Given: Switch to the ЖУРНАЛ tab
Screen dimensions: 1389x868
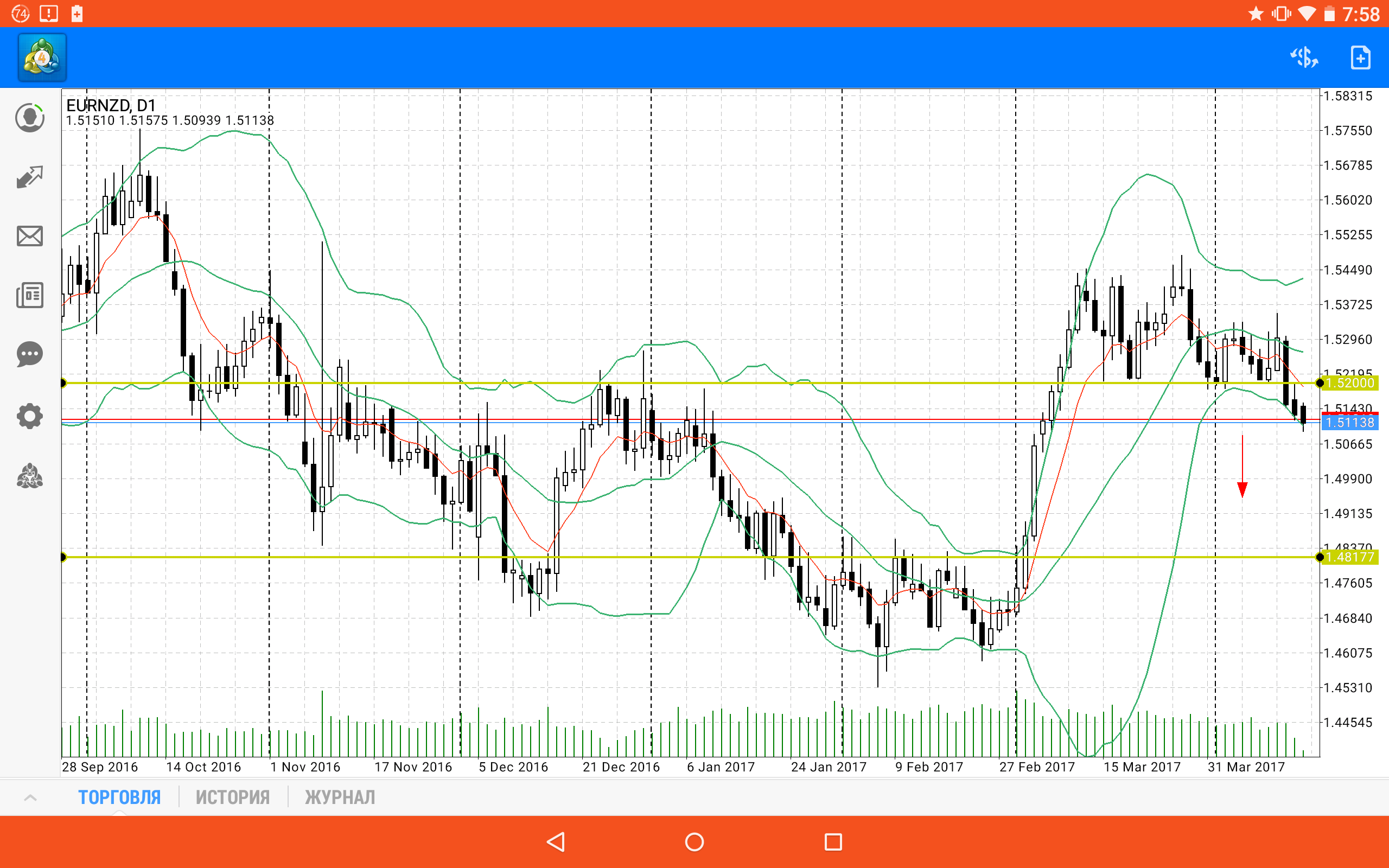Looking at the screenshot, I should point(340,797).
